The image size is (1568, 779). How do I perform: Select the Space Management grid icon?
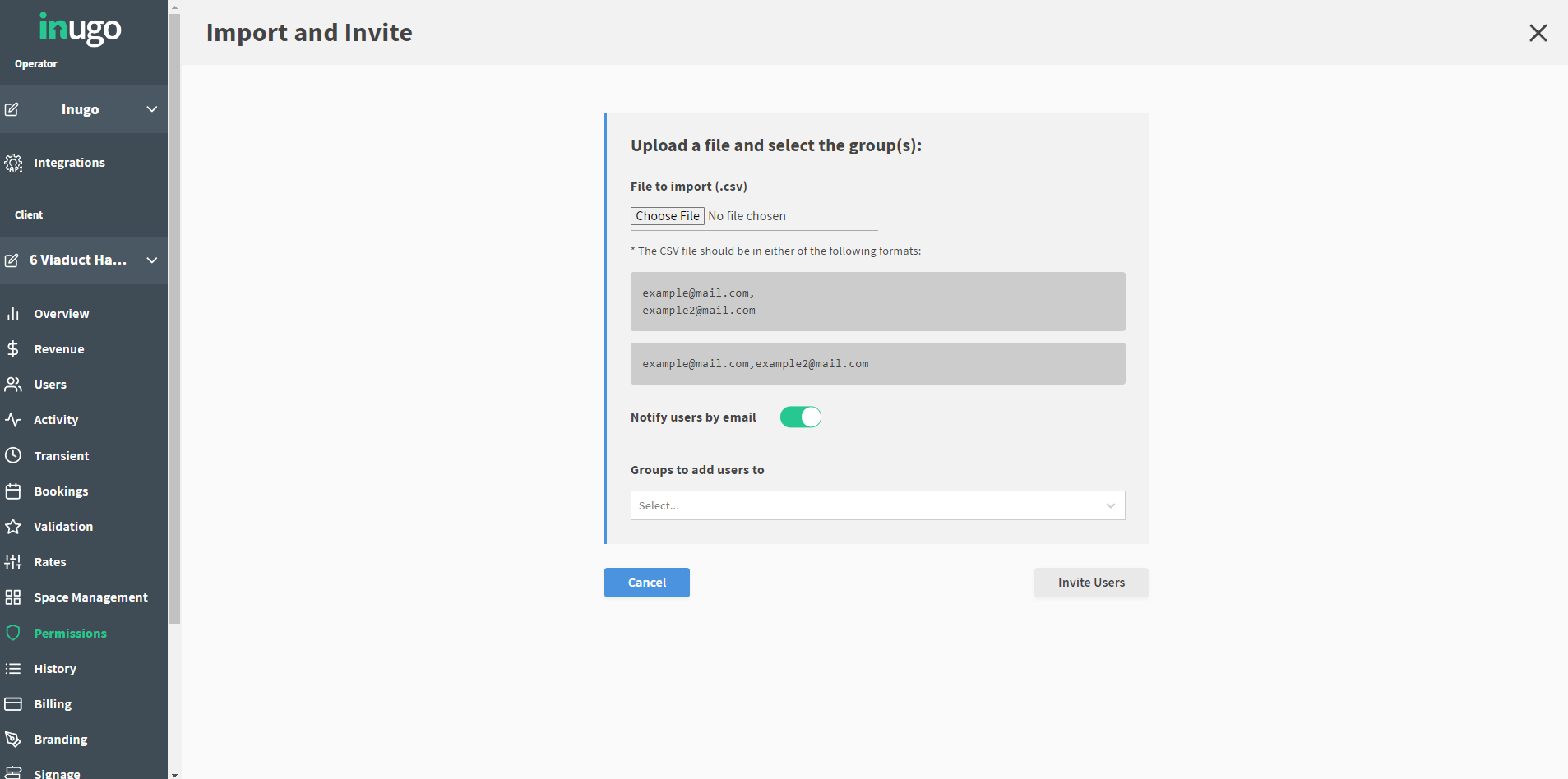[x=13, y=597]
